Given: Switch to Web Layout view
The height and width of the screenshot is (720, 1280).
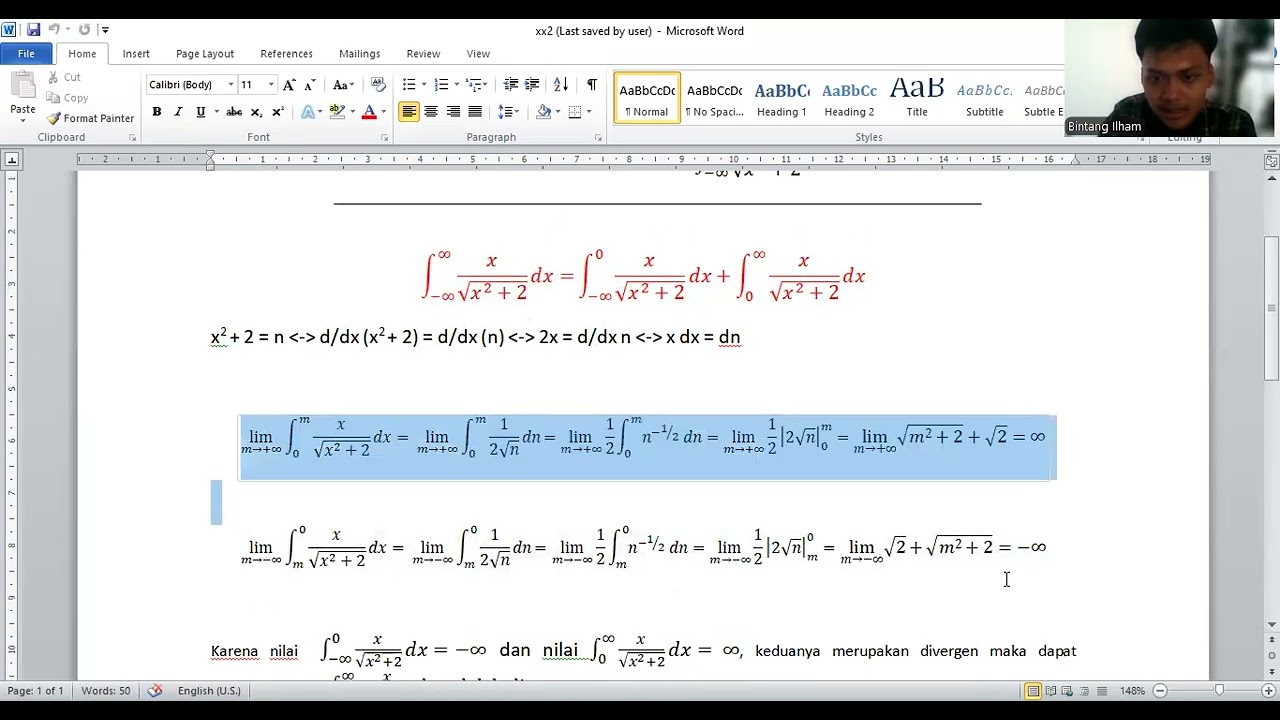Looking at the screenshot, I should [x=1067, y=691].
